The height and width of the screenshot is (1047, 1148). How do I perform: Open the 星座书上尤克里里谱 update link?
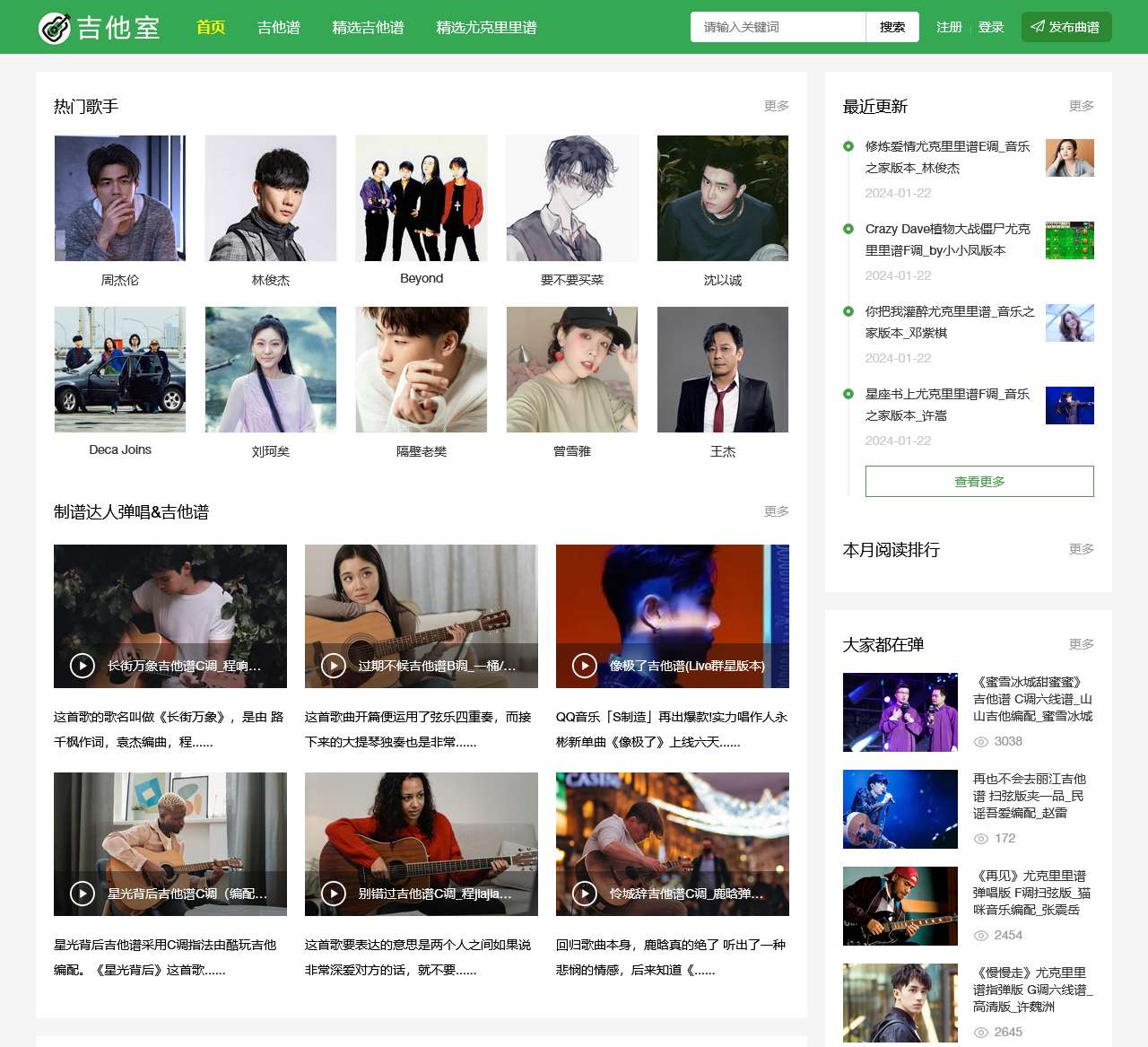tap(948, 405)
